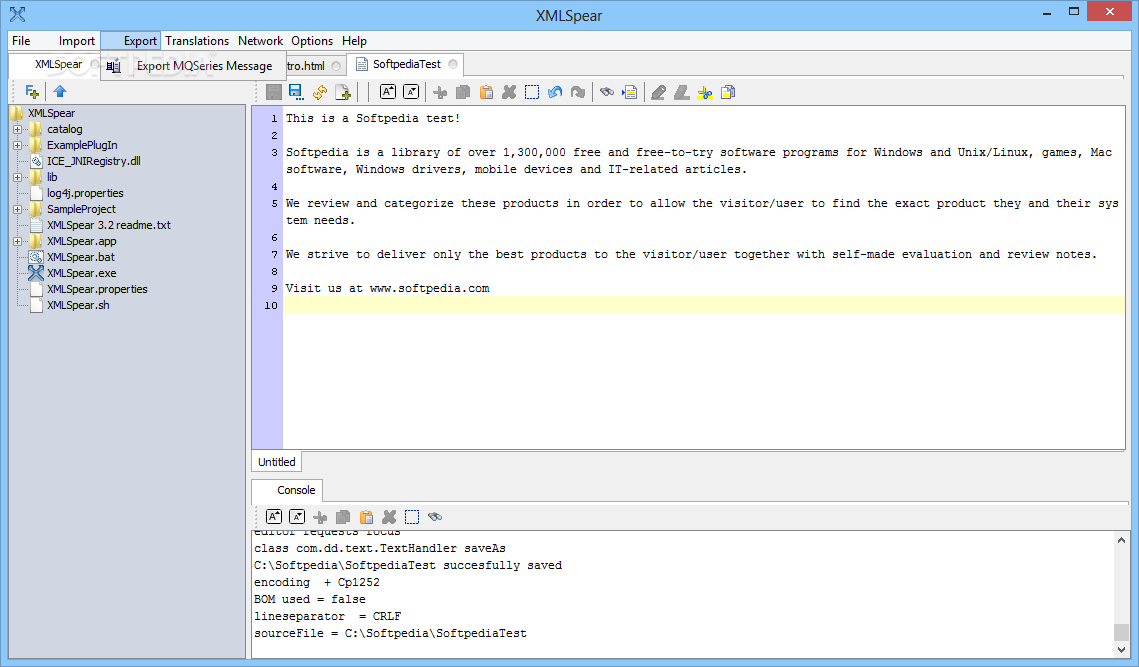Image resolution: width=1139 pixels, height=667 pixels.
Task: Click the Cut icon in editor toolbar
Action: 440,92
